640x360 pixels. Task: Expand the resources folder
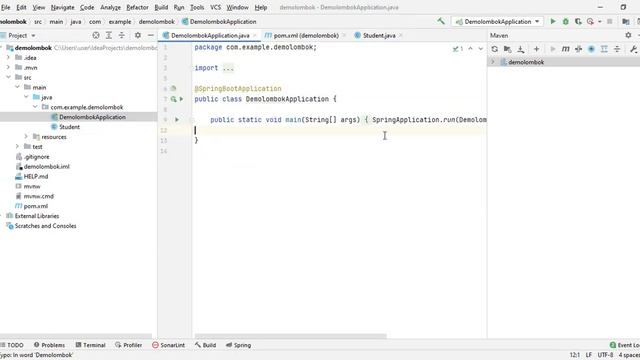pos(26,137)
